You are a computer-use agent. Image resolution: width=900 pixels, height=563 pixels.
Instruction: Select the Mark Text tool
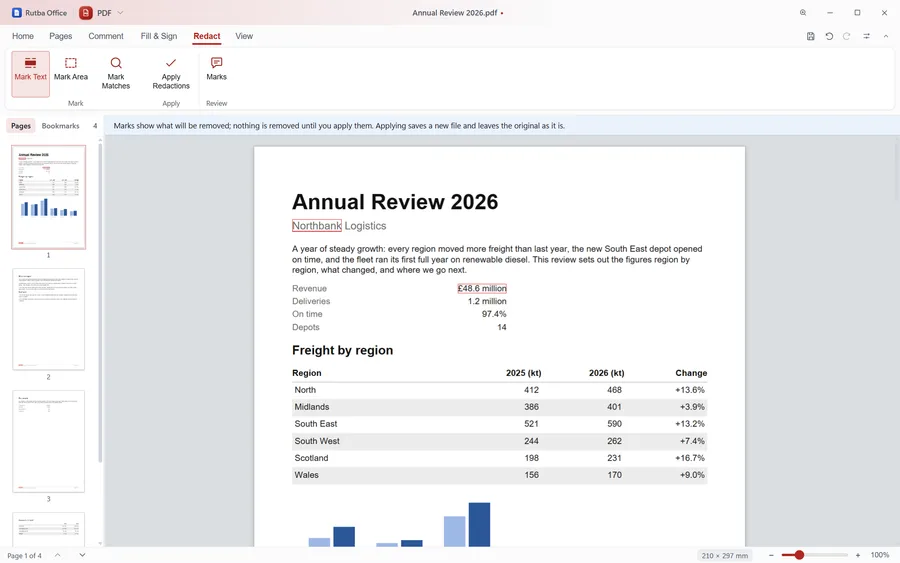pos(30,74)
